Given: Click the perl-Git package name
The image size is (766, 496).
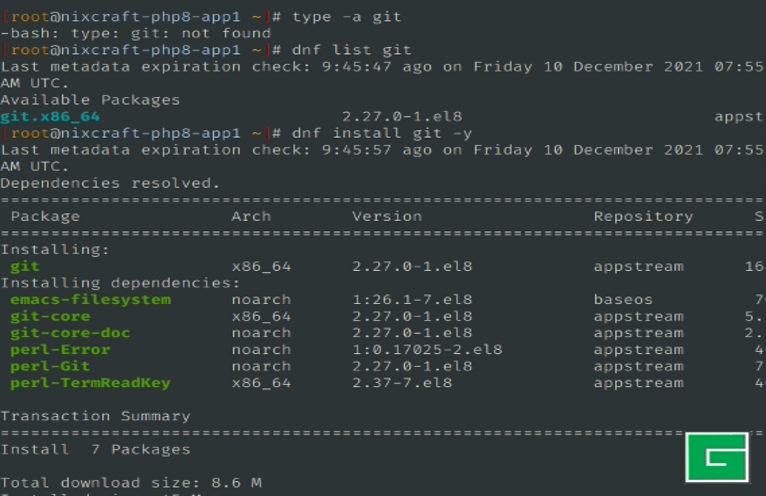Looking at the screenshot, I should click(x=50, y=366).
